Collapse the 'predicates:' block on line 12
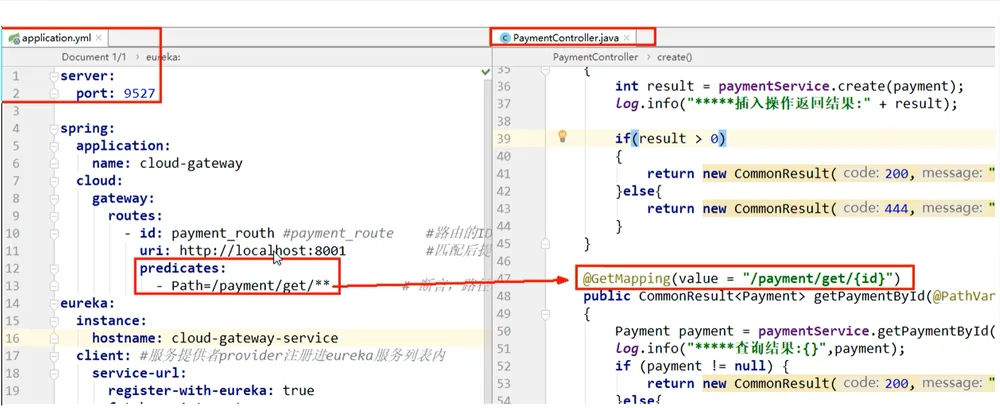Screen dimensions: 1000x408 click(x=54, y=268)
